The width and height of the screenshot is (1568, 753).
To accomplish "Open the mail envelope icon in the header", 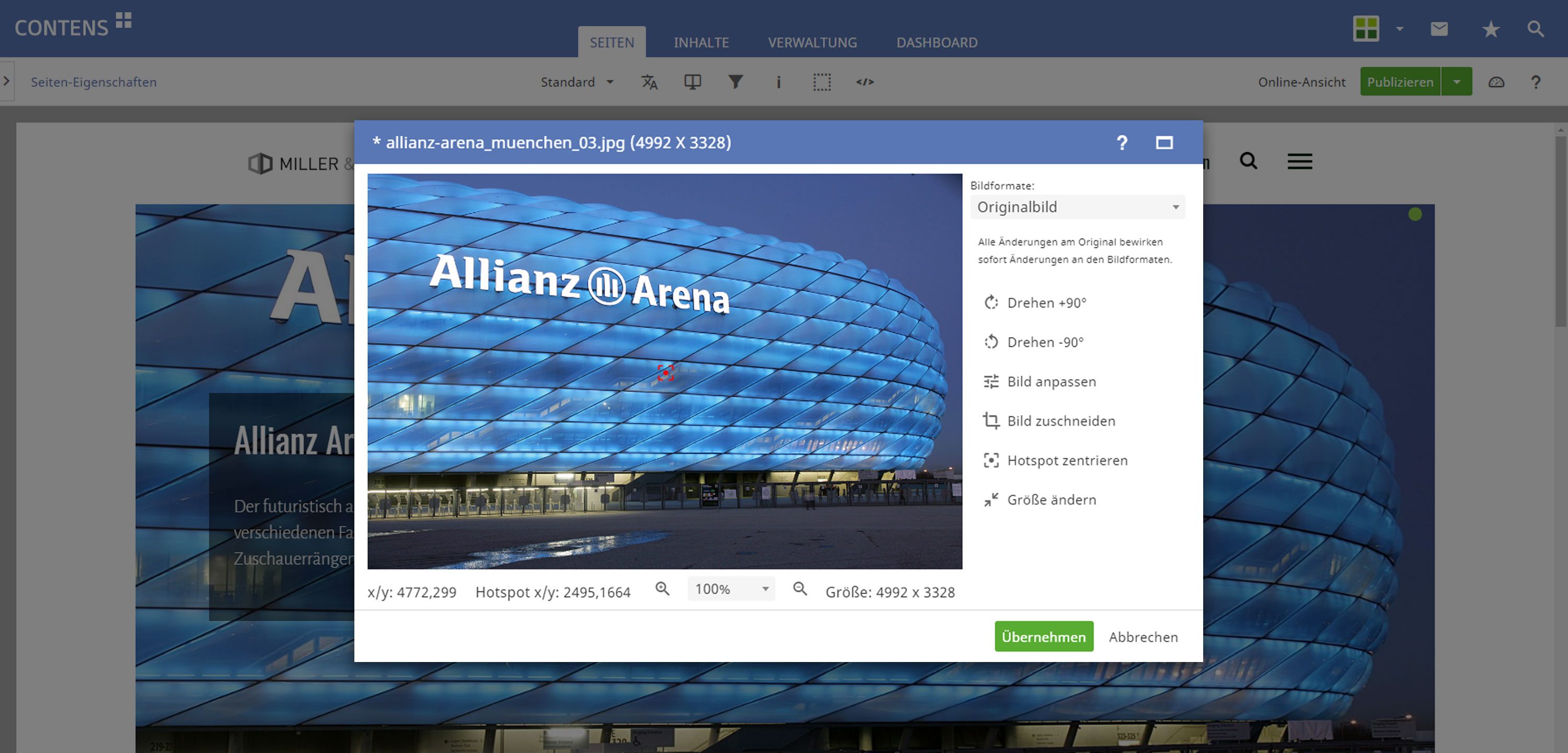I will [1439, 28].
